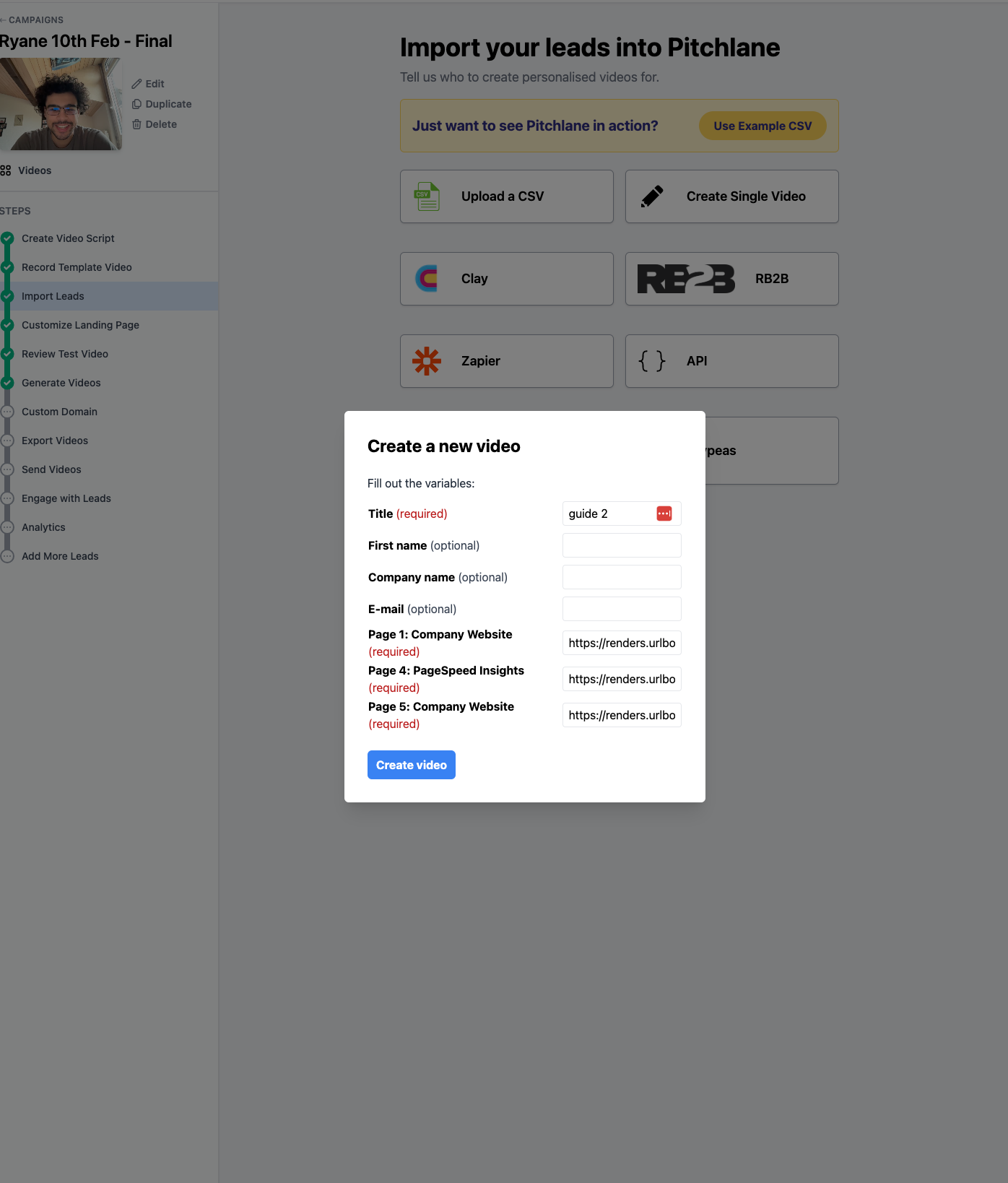Viewport: 1008px width, 1183px height.
Task: Click the green check beside Review Test Video
Action: [7, 354]
